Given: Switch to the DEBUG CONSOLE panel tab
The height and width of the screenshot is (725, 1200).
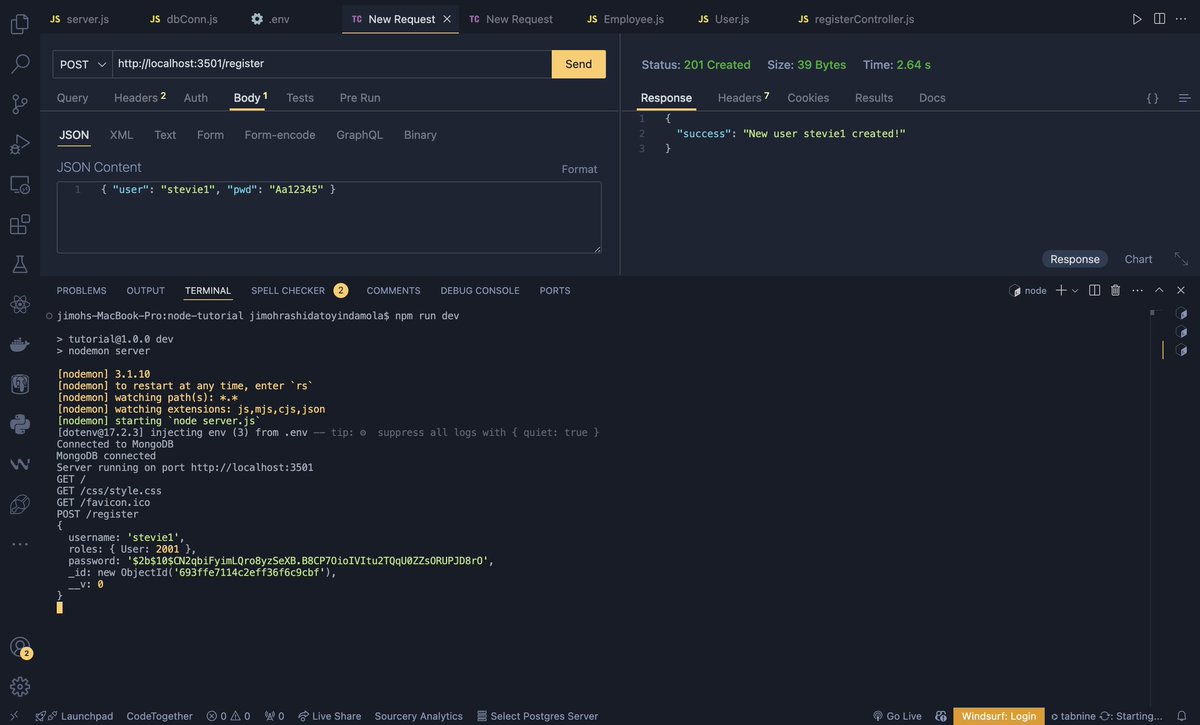Looking at the screenshot, I should coord(480,290).
